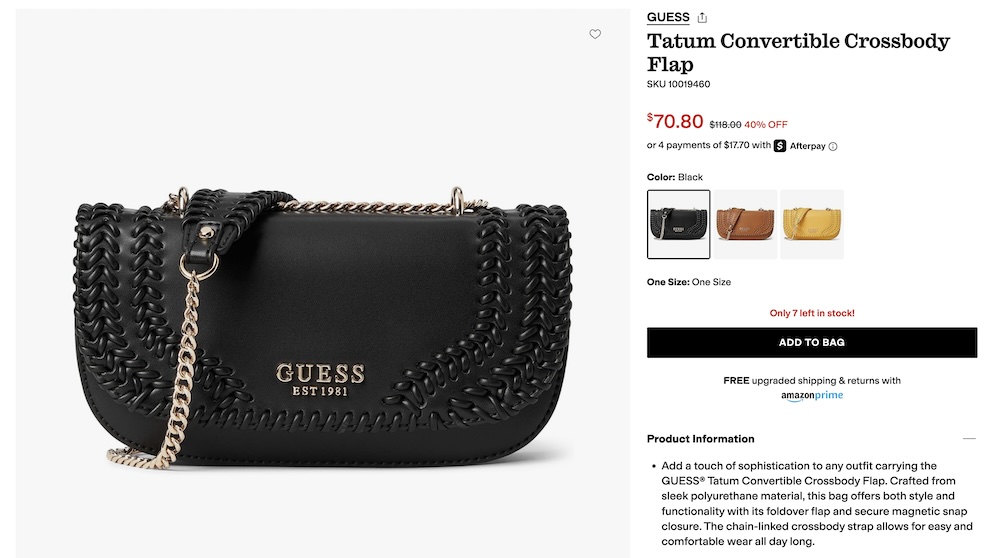Select the Black color swatch
The width and height of the screenshot is (1000, 558).
tap(678, 224)
